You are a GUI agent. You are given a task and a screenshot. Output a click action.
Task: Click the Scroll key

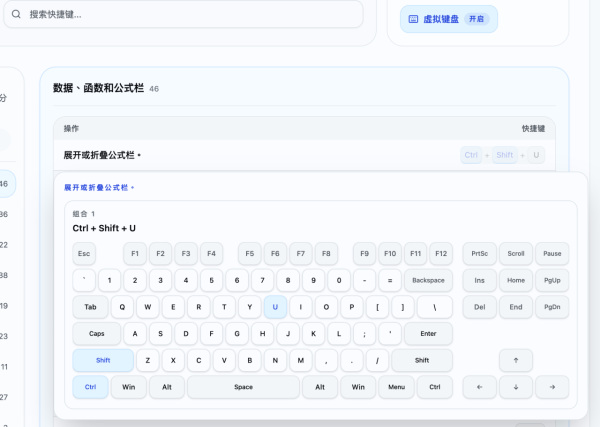coord(516,253)
